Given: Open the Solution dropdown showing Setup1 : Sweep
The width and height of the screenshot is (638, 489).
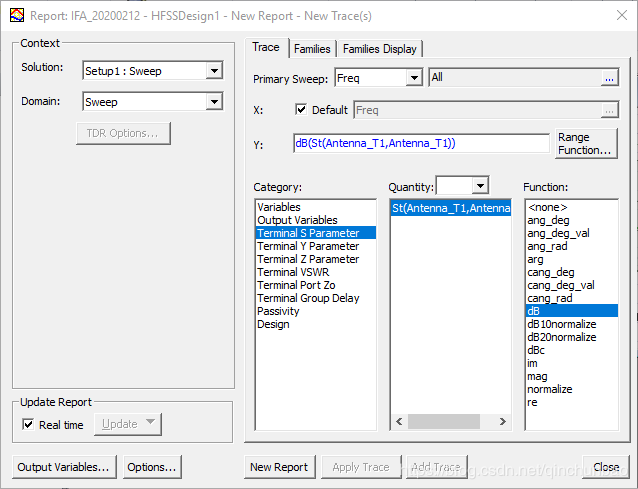Looking at the screenshot, I should tap(214, 71).
